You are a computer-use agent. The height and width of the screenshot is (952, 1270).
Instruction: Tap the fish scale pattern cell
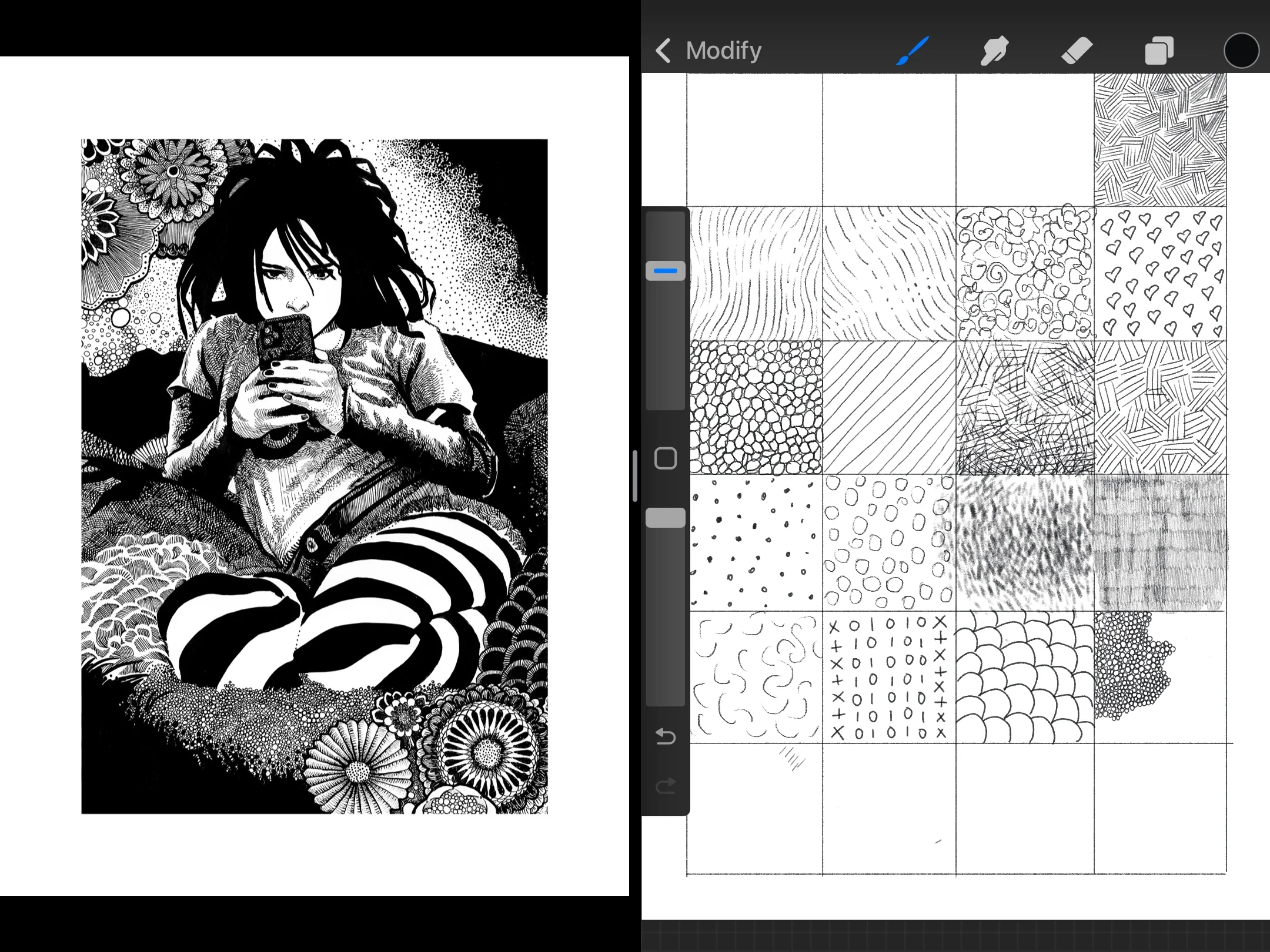[1024, 677]
